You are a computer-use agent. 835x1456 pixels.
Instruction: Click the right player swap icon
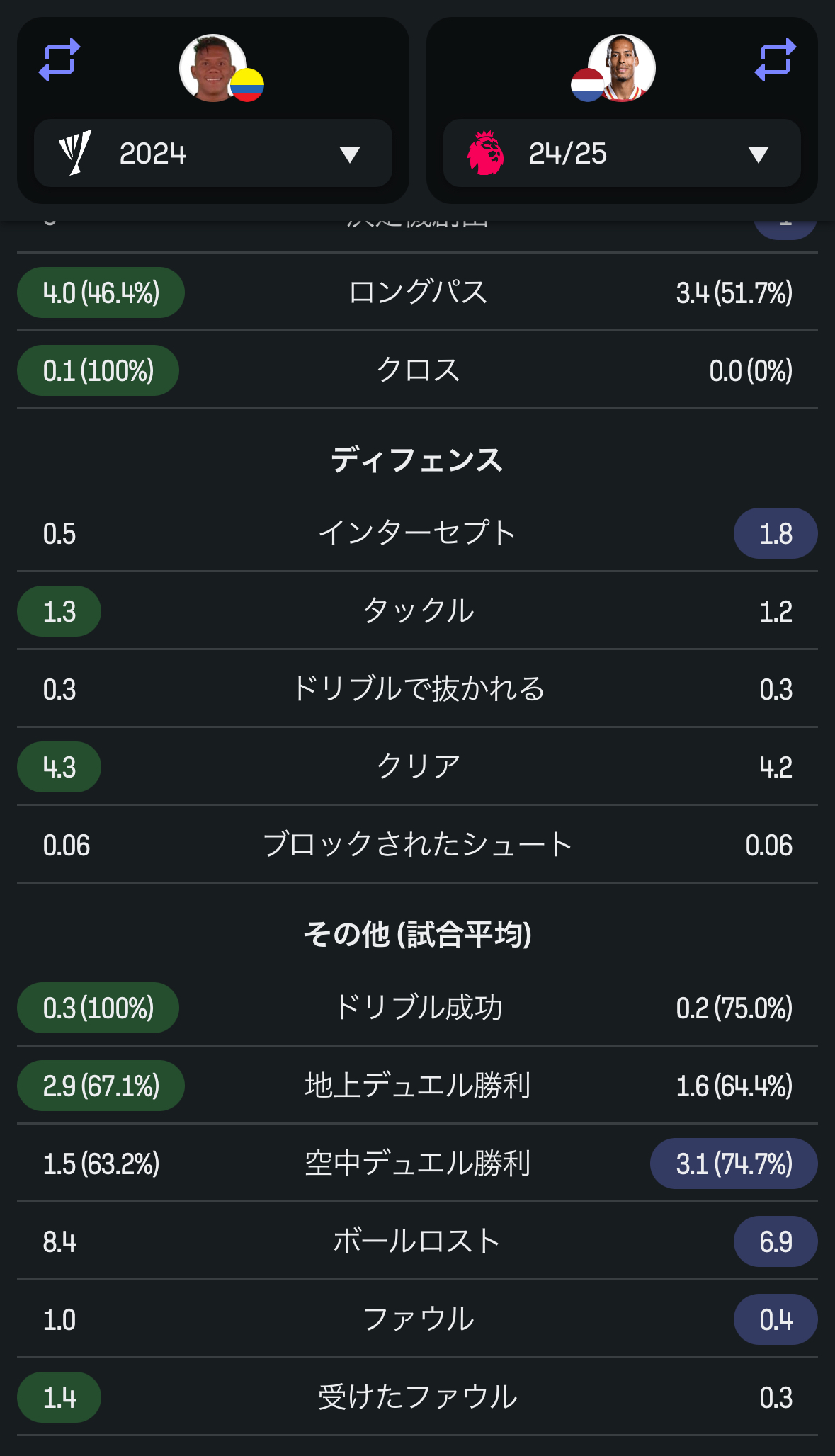click(775, 60)
